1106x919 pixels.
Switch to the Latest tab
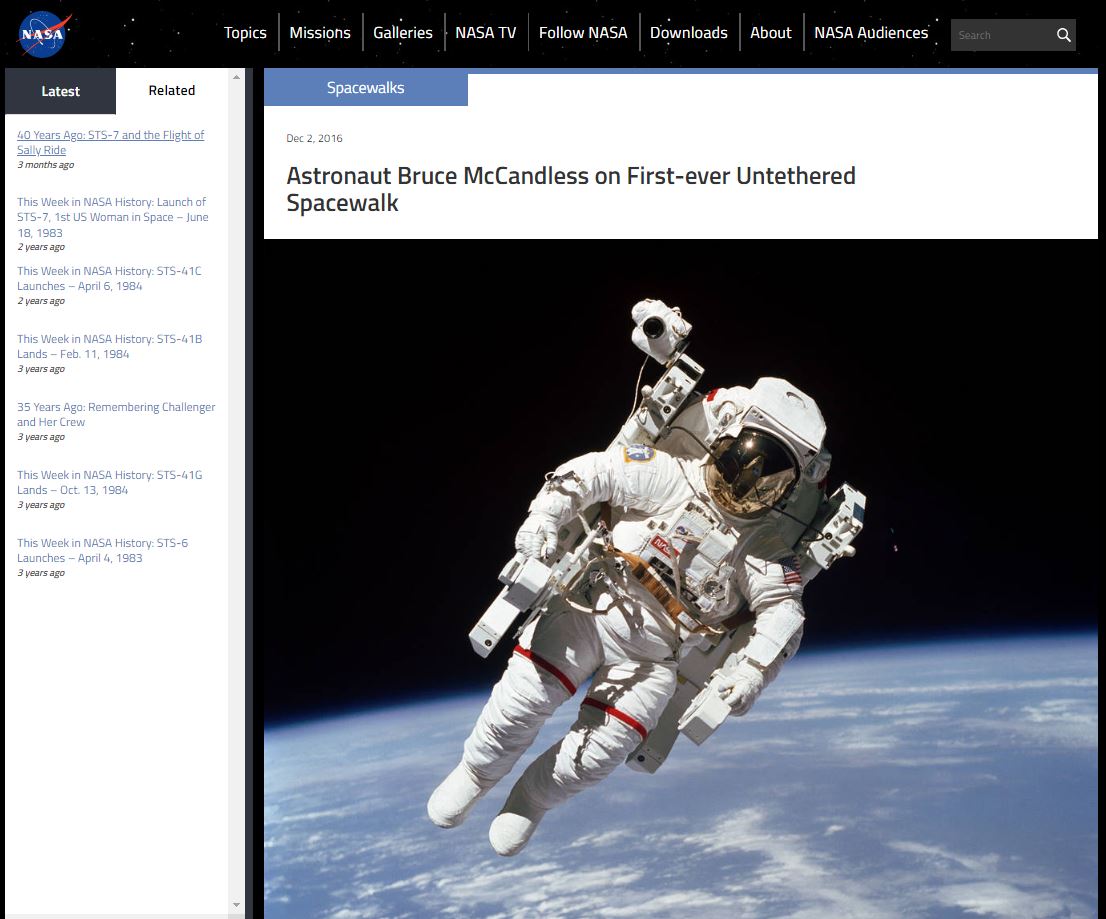click(60, 91)
